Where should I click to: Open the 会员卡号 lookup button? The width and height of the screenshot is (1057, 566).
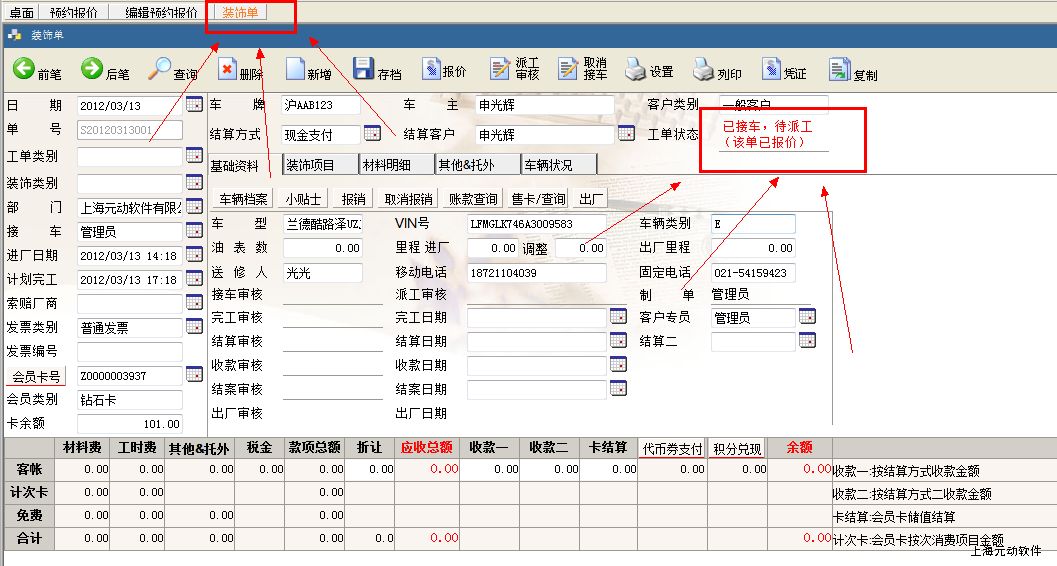pos(194,376)
